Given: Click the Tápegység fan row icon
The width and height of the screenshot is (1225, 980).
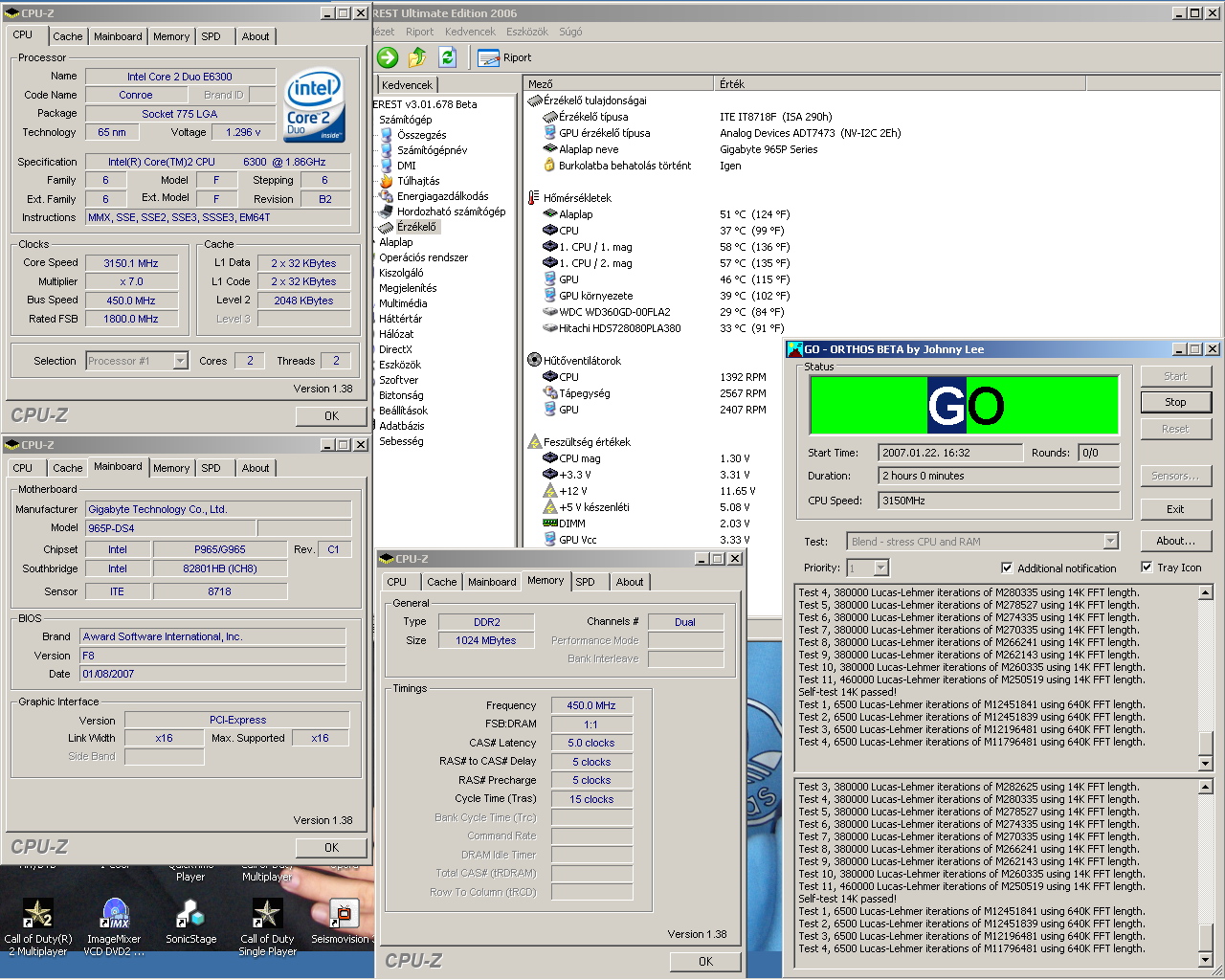Looking at the screenshot, I should point(549,393).
